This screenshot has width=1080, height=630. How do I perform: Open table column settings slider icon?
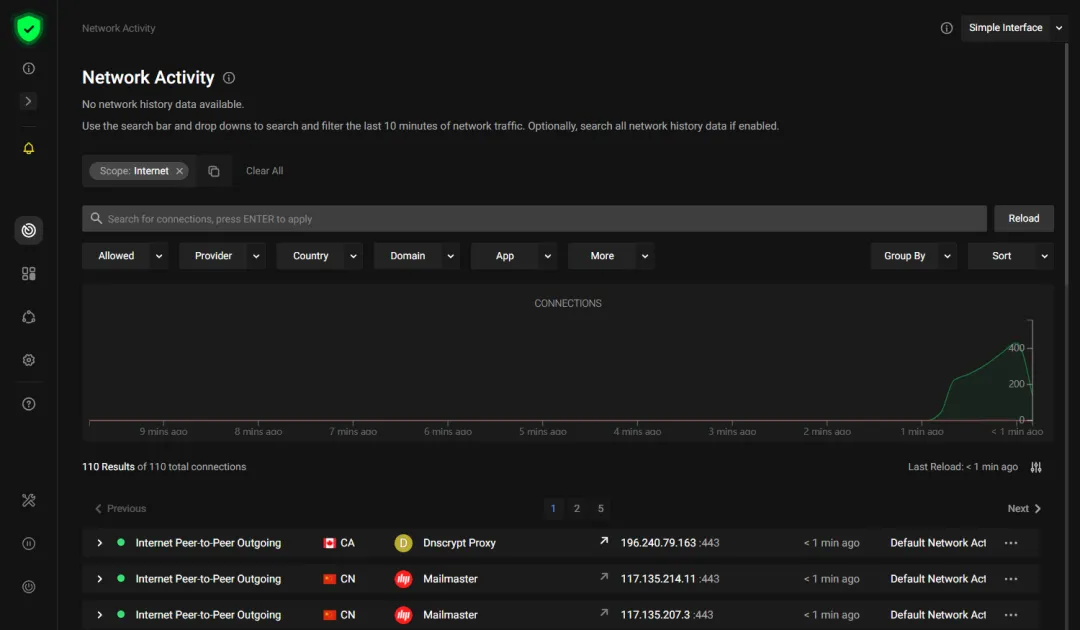pos(1036,468)
